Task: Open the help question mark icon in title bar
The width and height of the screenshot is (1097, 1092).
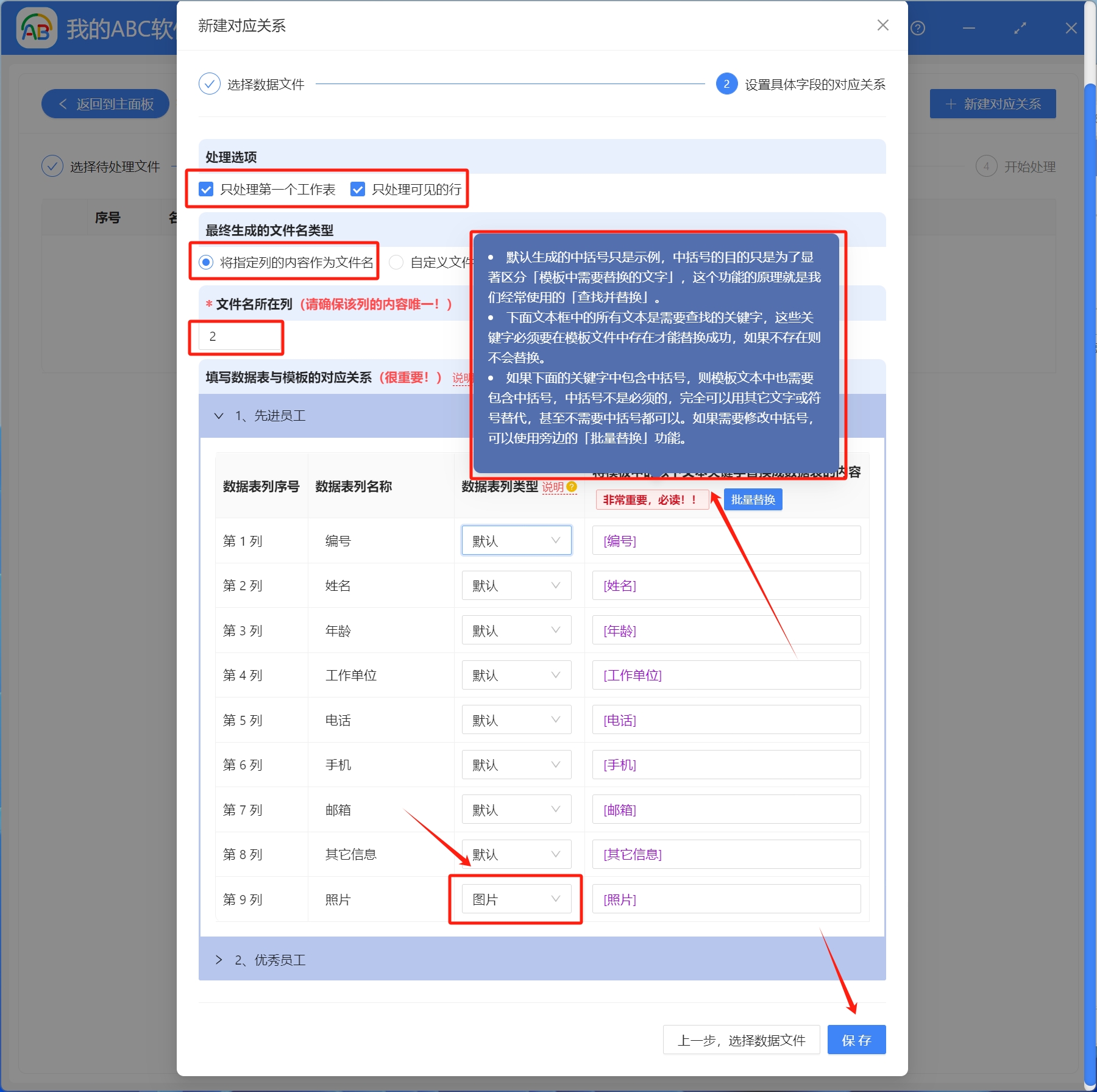Action: click(919, 27)
